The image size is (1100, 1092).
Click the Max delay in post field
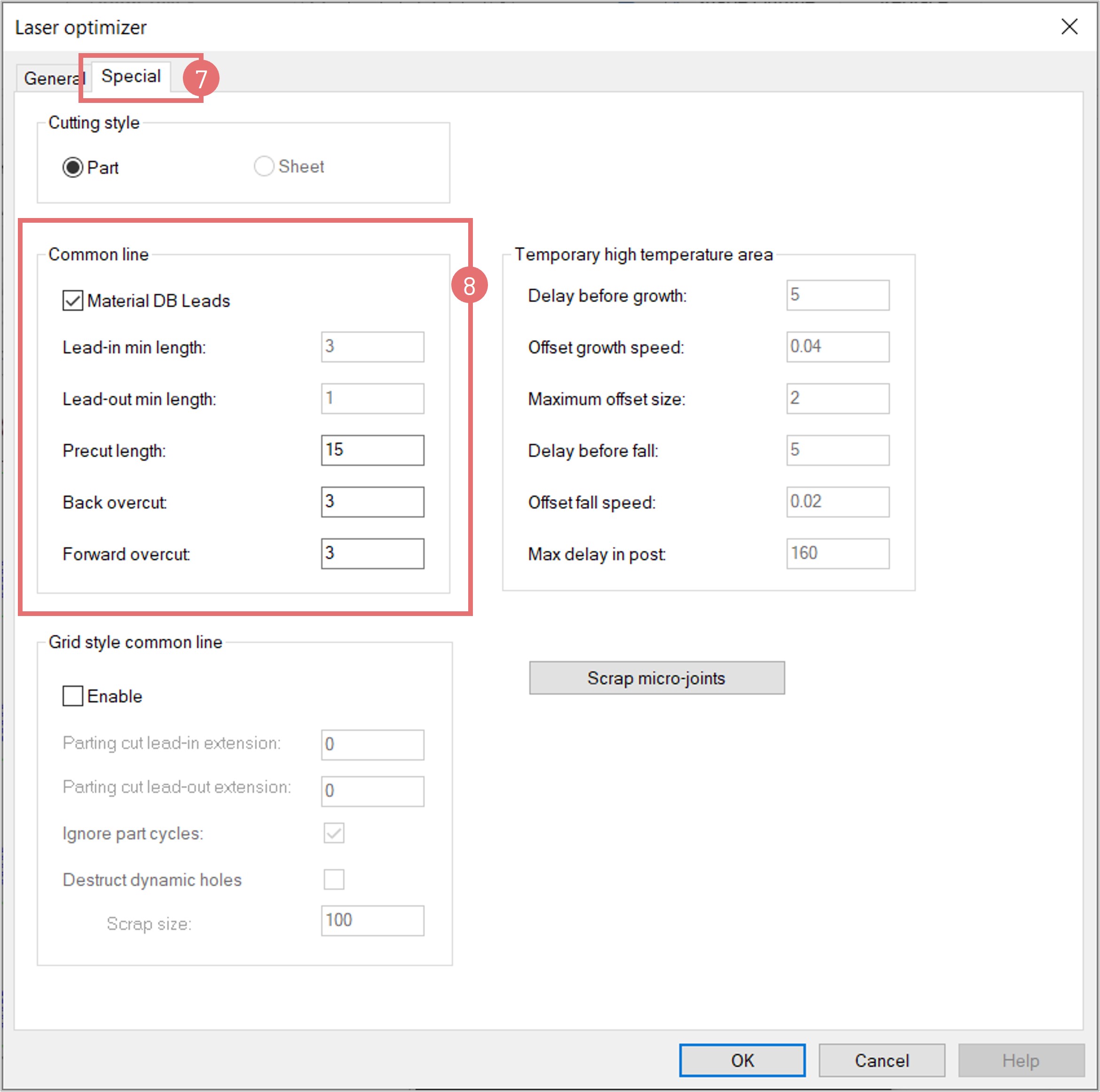(x=838, y=554)
